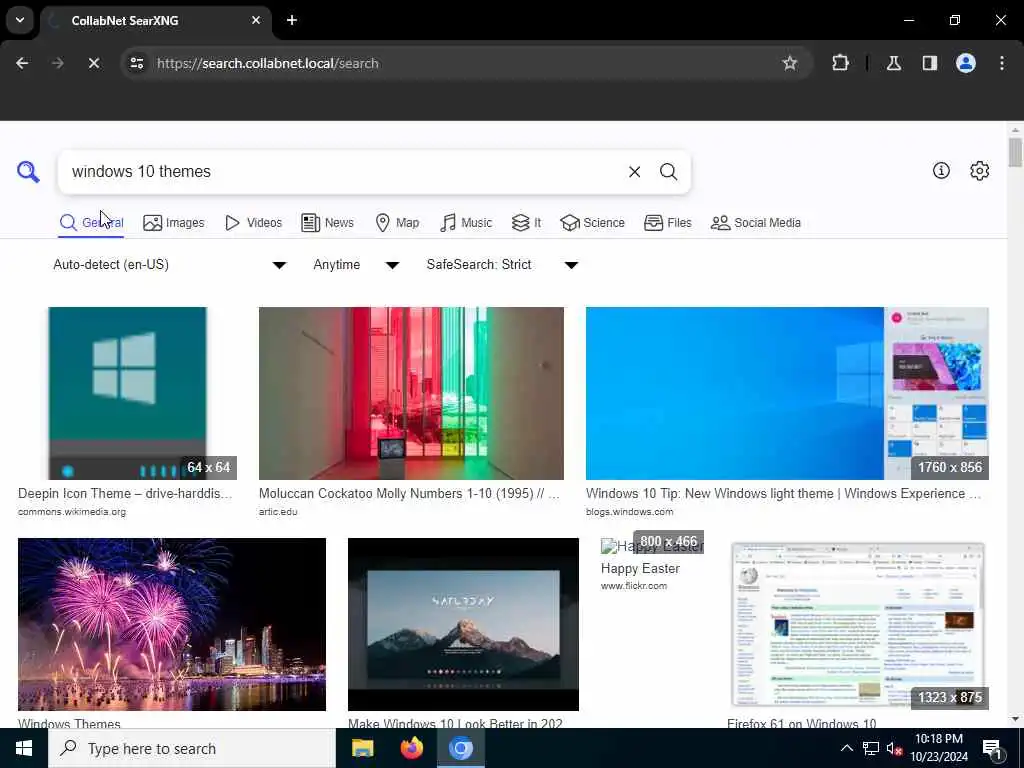The height and width of the screenshot is (768, 1024).
Task: Open the Windows light theme image
Action: tap(787, 393)
